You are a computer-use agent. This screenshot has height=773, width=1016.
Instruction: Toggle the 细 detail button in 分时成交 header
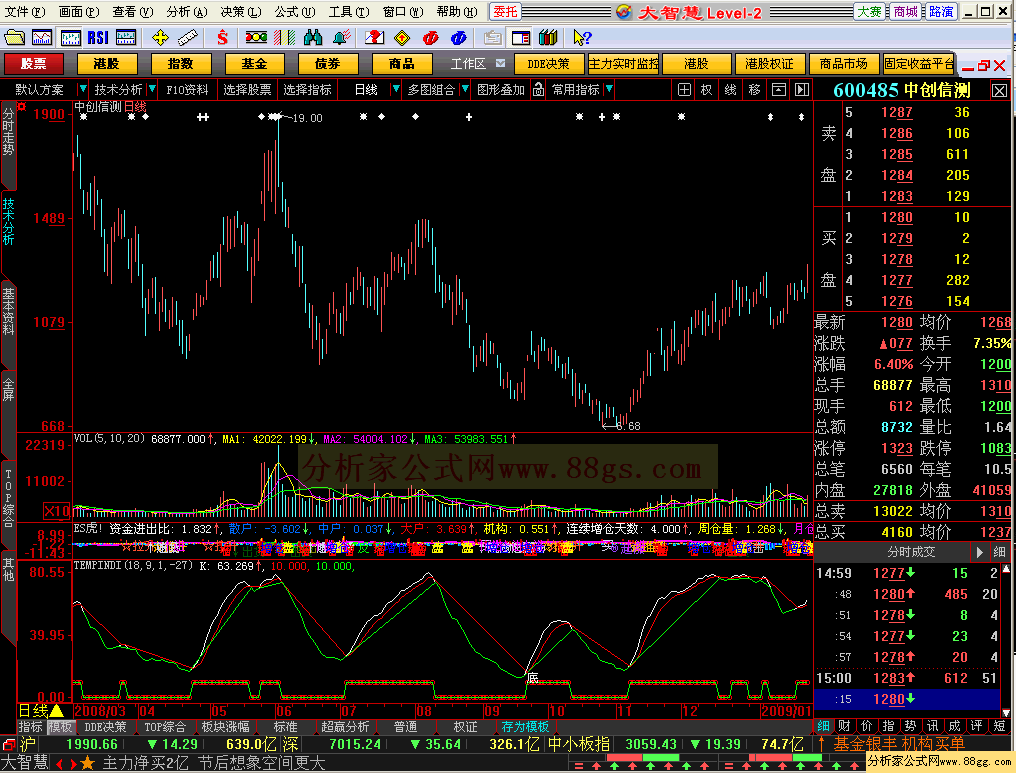coord(999,552)
